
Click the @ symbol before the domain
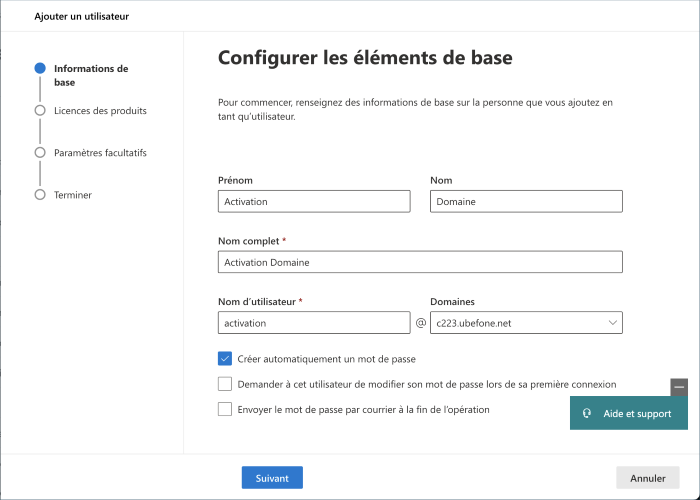[421, 323]
